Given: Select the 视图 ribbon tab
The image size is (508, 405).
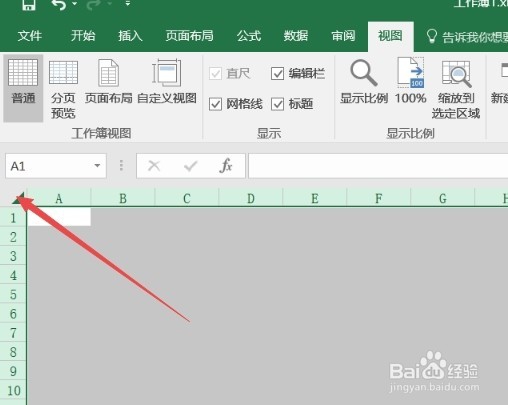Looking at the screenshot, I should (390, 36).
